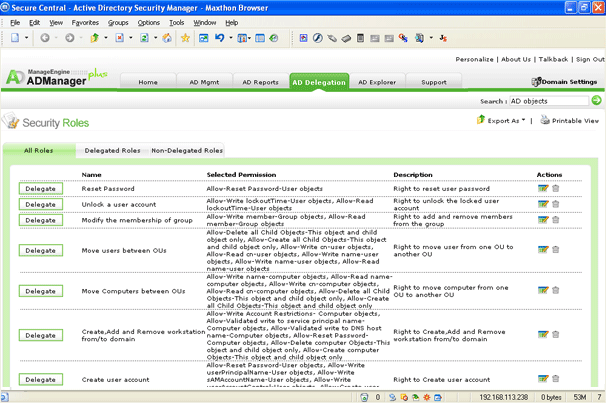Delegate the Create user account role
Screen dimensions: 606x403
click(x=41, y=379)
